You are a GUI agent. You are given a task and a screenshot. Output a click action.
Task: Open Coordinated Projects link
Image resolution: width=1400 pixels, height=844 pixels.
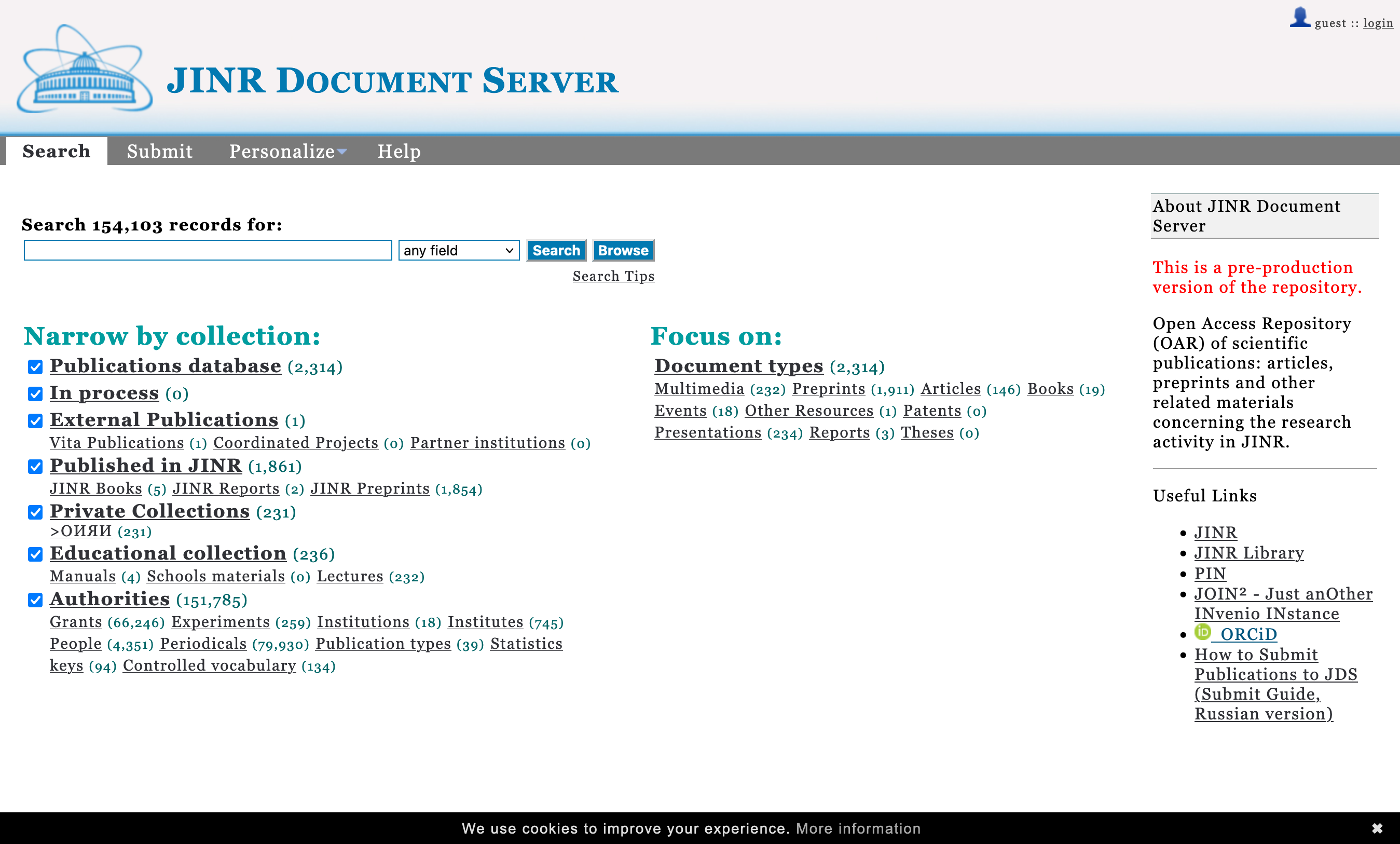[295, 443]
